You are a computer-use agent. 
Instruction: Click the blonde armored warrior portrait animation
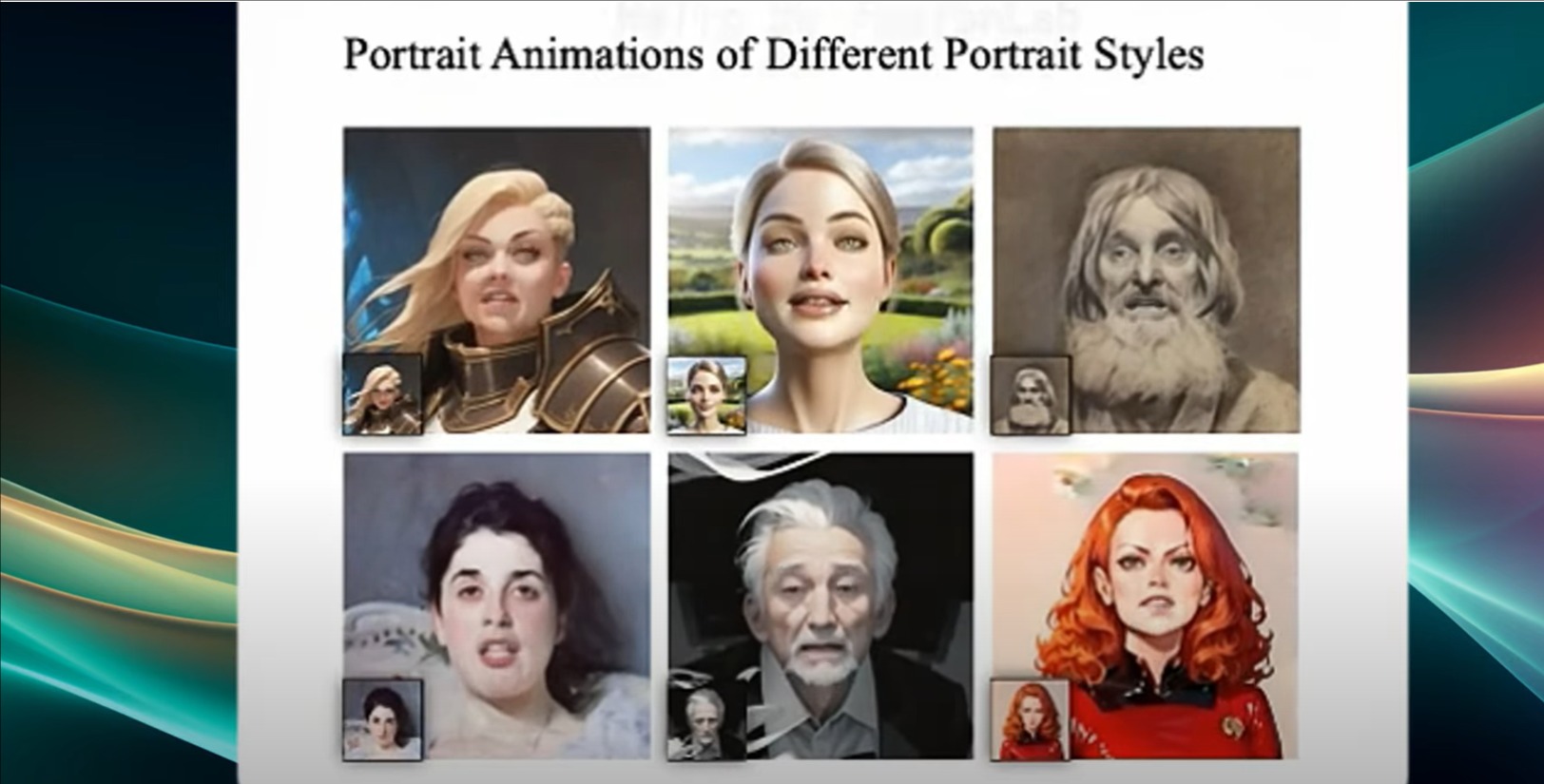click(x=496, y=280)
